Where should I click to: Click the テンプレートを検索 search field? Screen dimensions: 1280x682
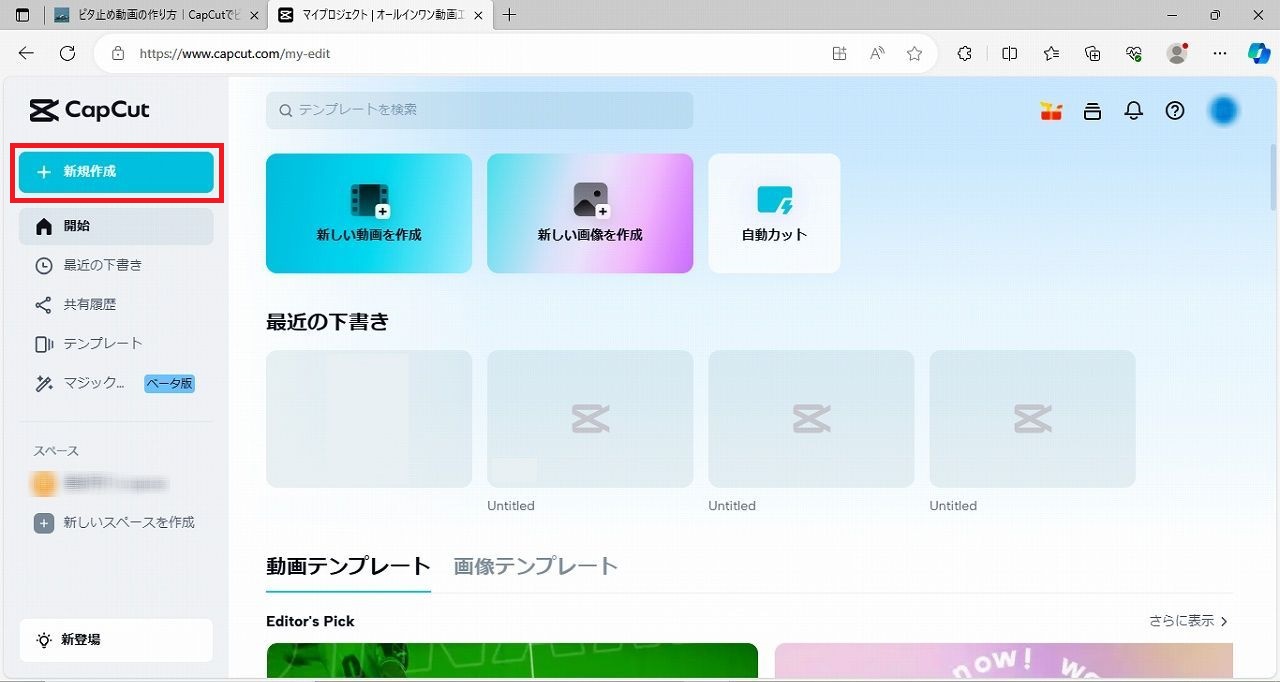[479, 110]
